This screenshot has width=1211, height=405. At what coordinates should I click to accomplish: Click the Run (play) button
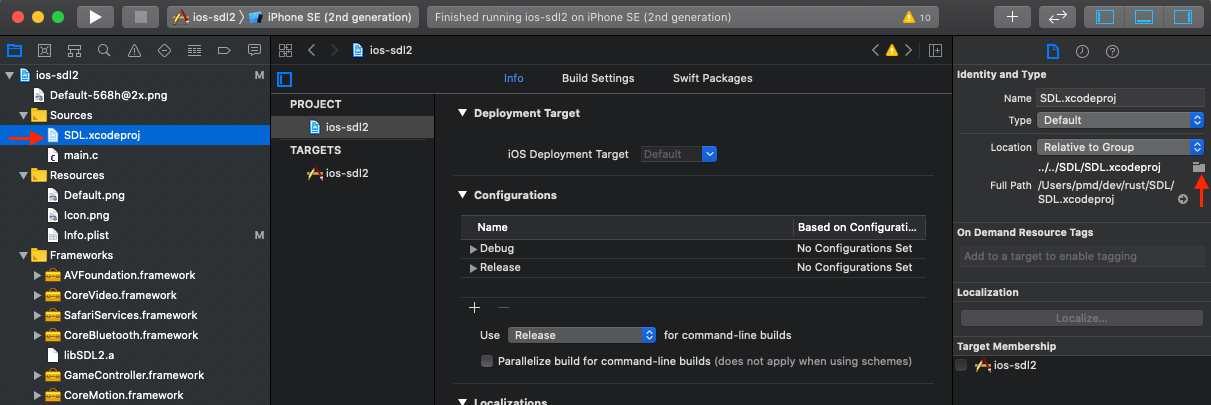tap(95, 17)
